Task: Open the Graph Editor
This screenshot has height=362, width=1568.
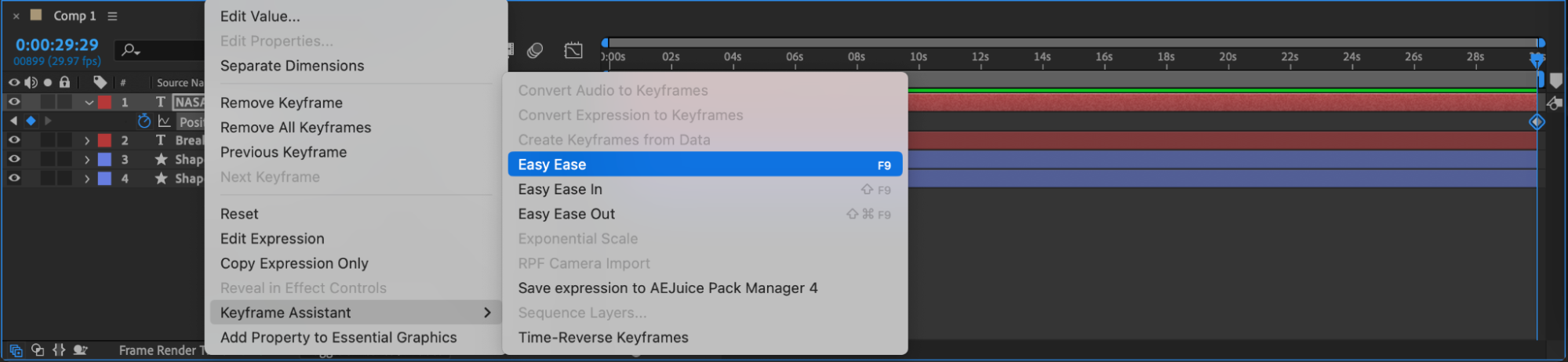Action: pyautogui.click(x=573, y=50)
